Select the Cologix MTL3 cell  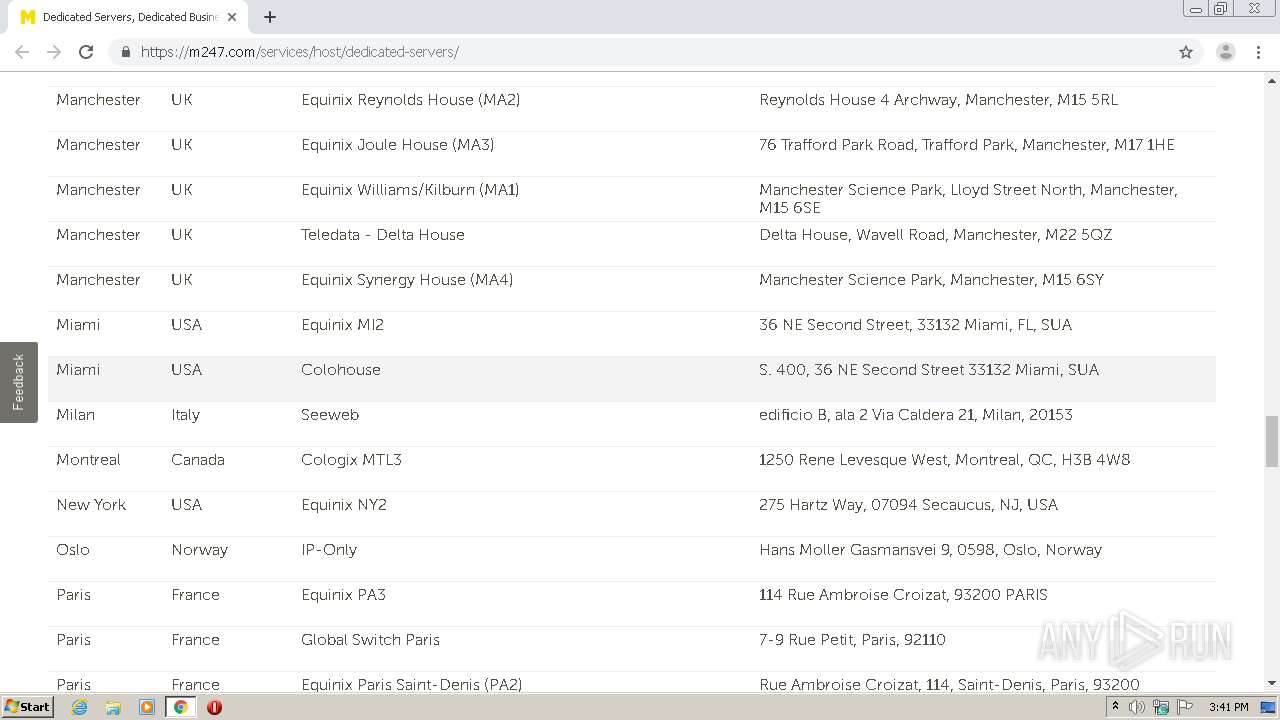[x=351, y=460]
